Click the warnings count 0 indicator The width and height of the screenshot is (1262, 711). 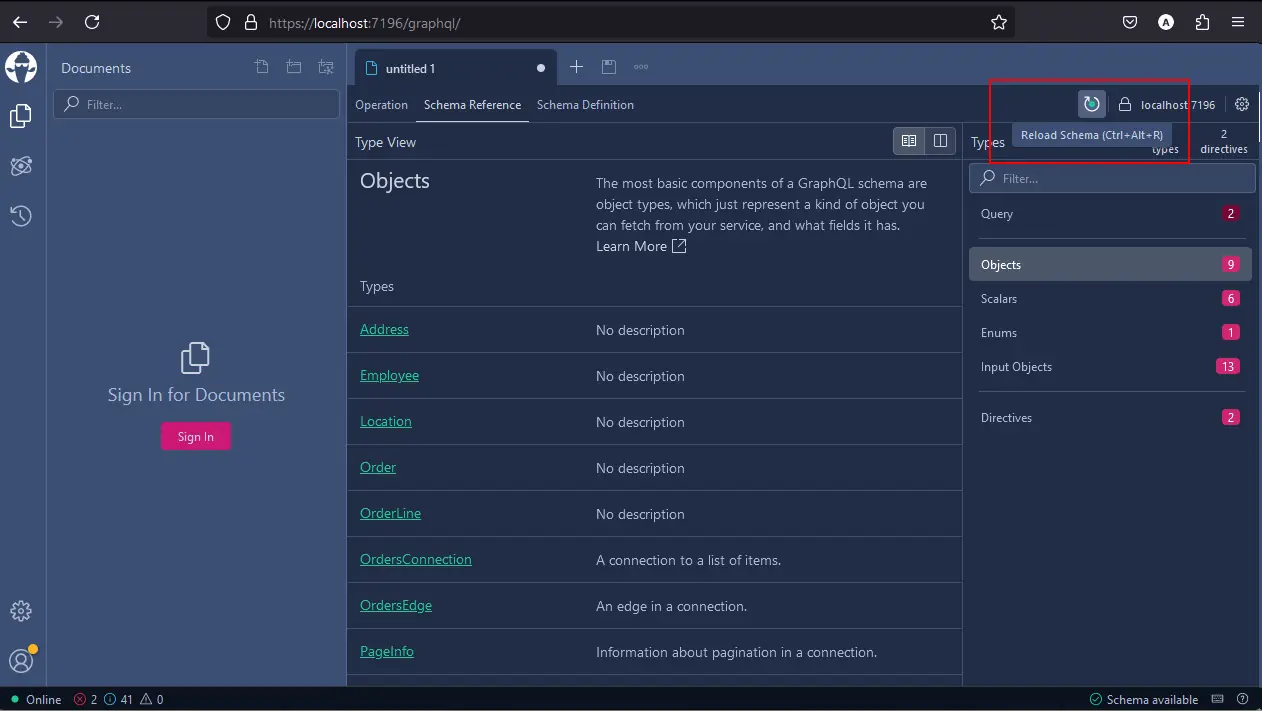[x=152, y=699]
